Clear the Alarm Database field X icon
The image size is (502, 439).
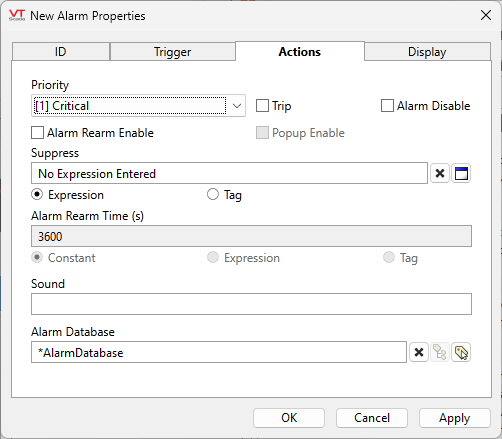pyautogui.click(x=419, y=352)
